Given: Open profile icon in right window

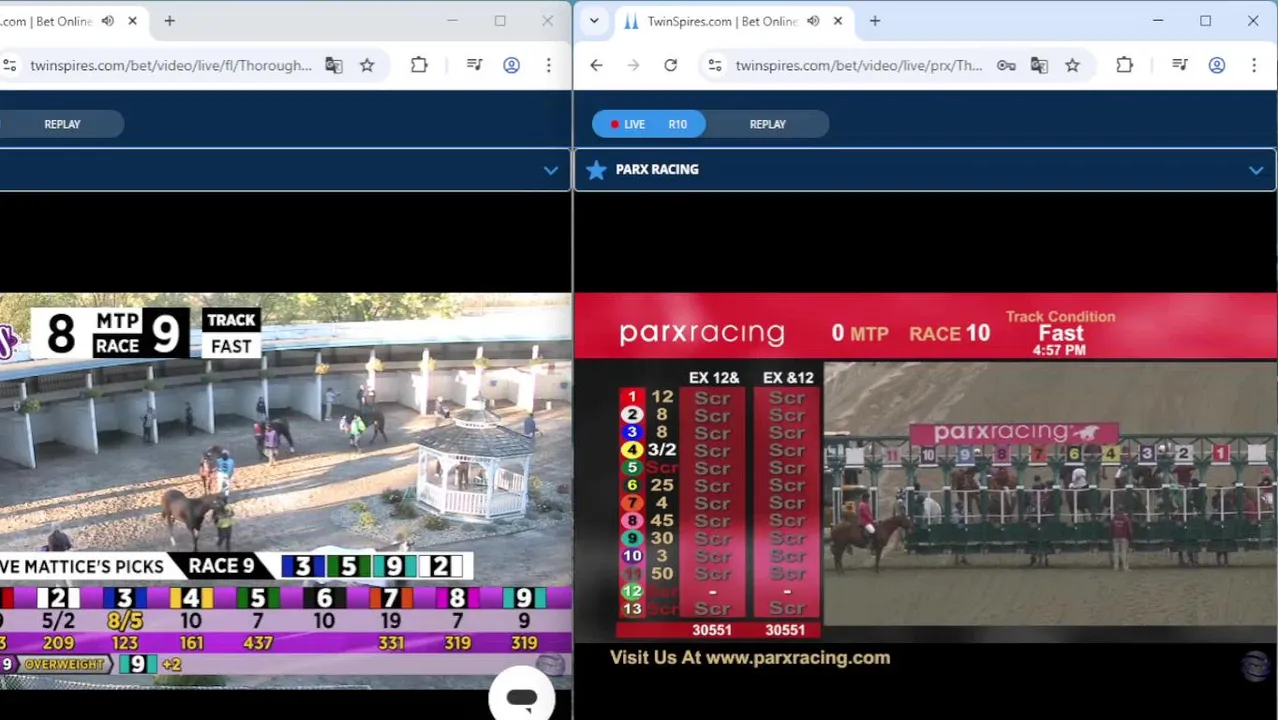Looking at the screenshot, I should [x=1217, y=65].
